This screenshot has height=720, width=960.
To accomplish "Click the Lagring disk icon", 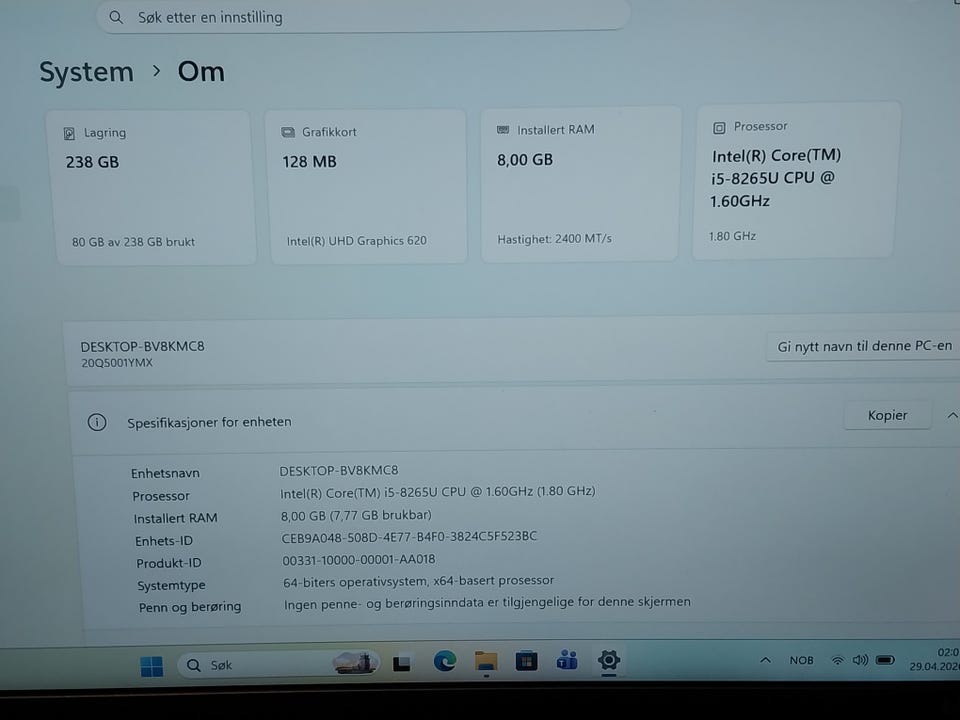I will 69,133.
